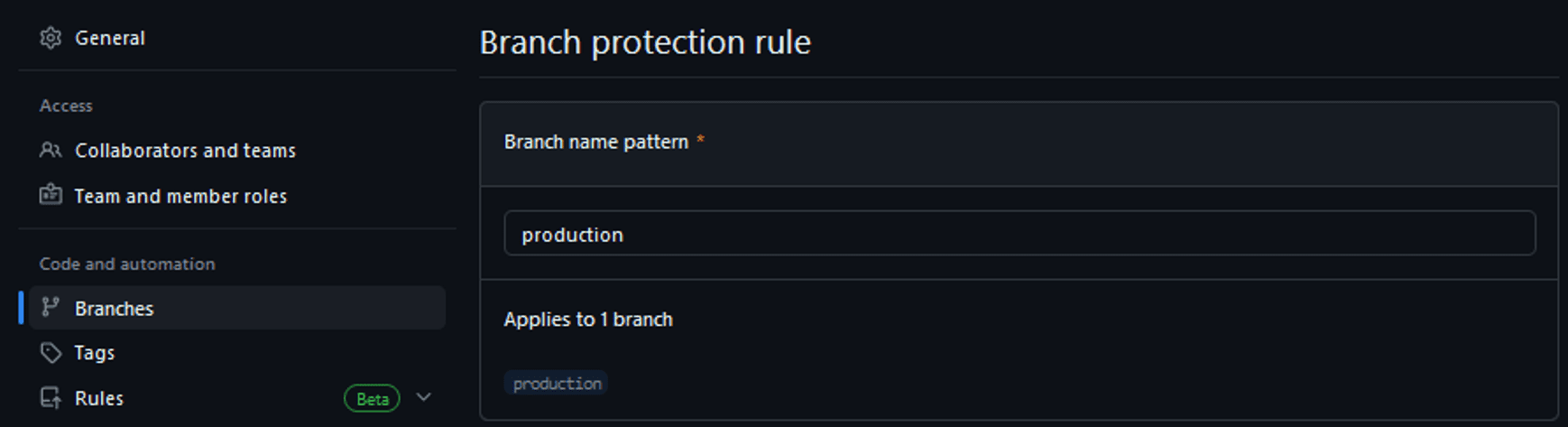Click the matched production branch label
Screen dimensions: 1568x427
point(557,384)
